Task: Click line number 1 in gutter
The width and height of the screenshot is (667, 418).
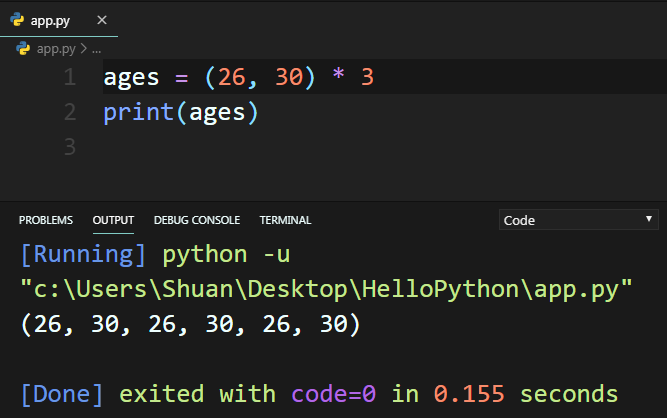Action: pyautogui.click(x=70, y=77)
